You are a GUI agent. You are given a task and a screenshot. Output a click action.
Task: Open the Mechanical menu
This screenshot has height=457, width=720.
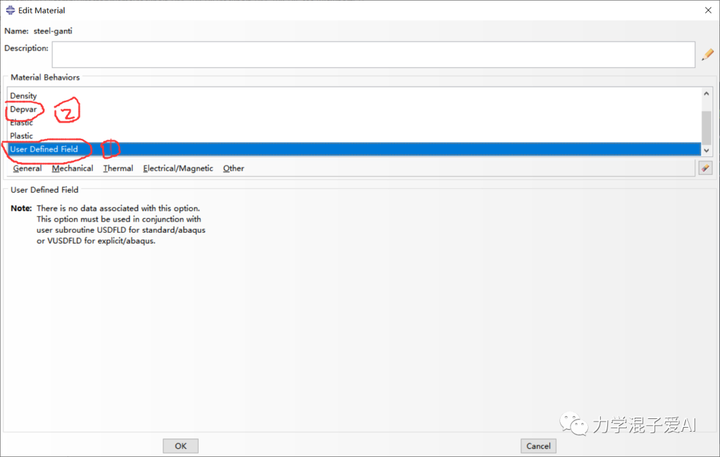(72, 169)
